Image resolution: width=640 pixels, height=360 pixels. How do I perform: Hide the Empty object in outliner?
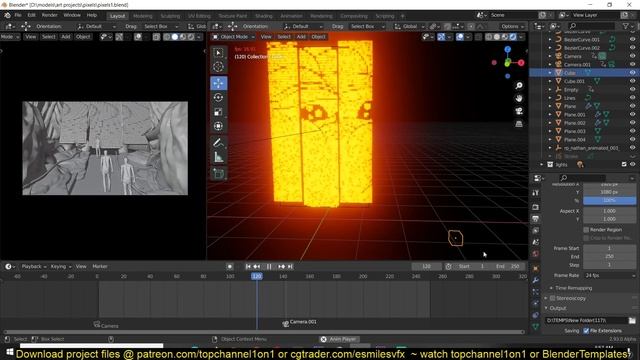point(632,90)
